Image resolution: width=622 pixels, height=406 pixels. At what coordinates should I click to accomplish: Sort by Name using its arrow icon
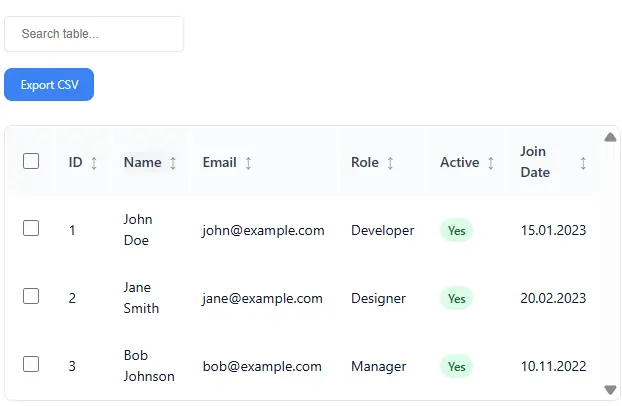coord(173,163)
